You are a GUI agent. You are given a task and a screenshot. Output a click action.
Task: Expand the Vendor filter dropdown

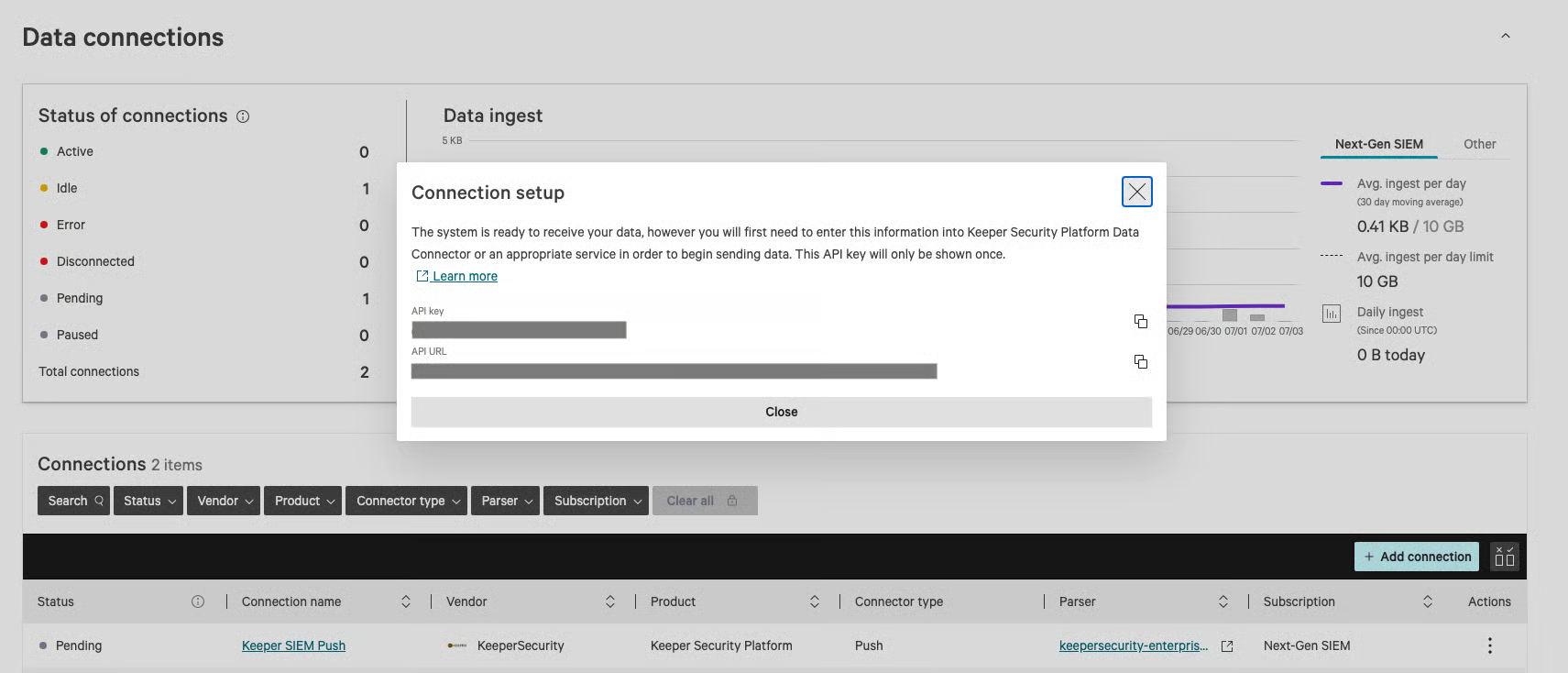[x=224, y=501]
